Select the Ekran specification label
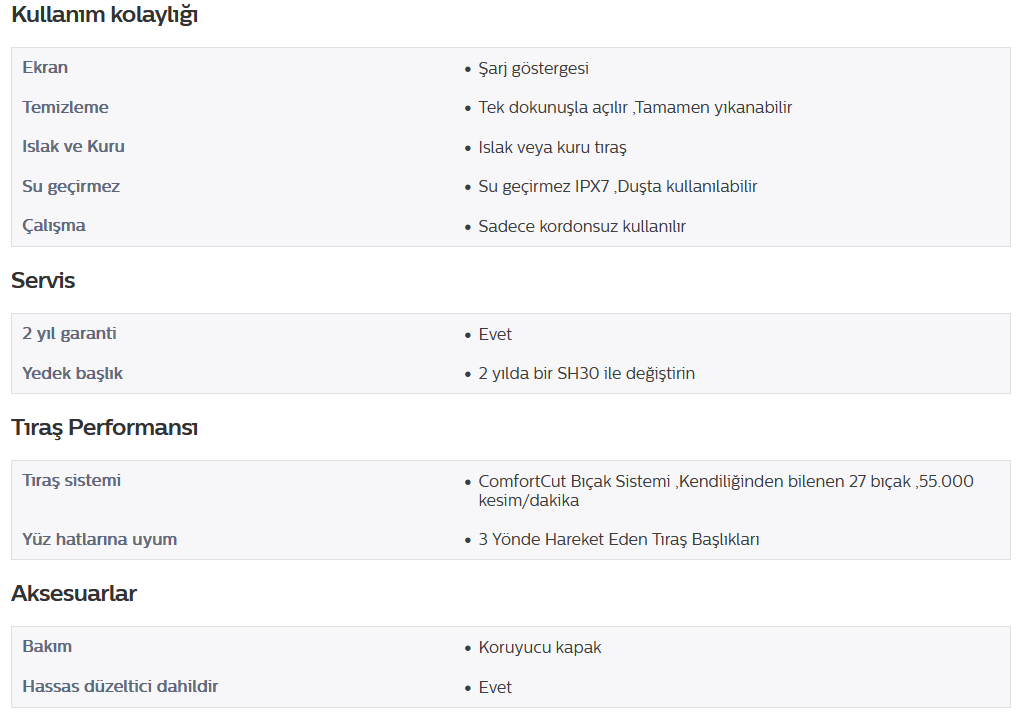This screenshot has height=719, width=1029. (45, 68)
